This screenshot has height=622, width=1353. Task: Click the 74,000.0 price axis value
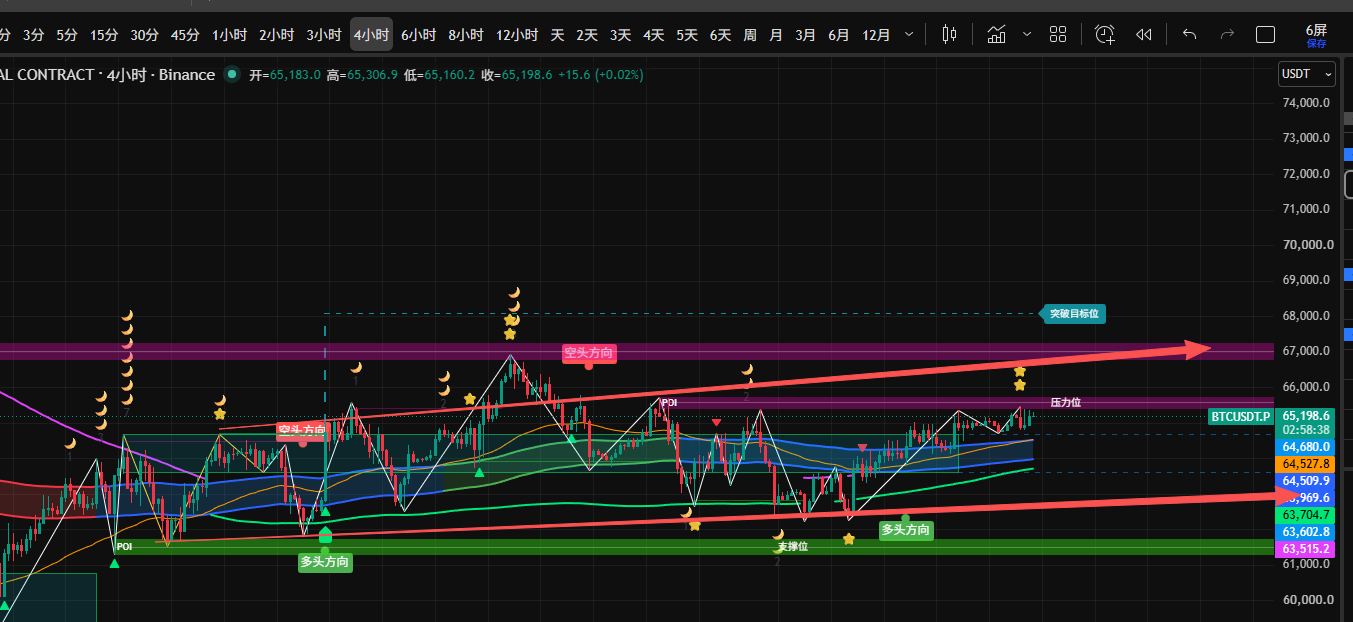click(1306, 102)
